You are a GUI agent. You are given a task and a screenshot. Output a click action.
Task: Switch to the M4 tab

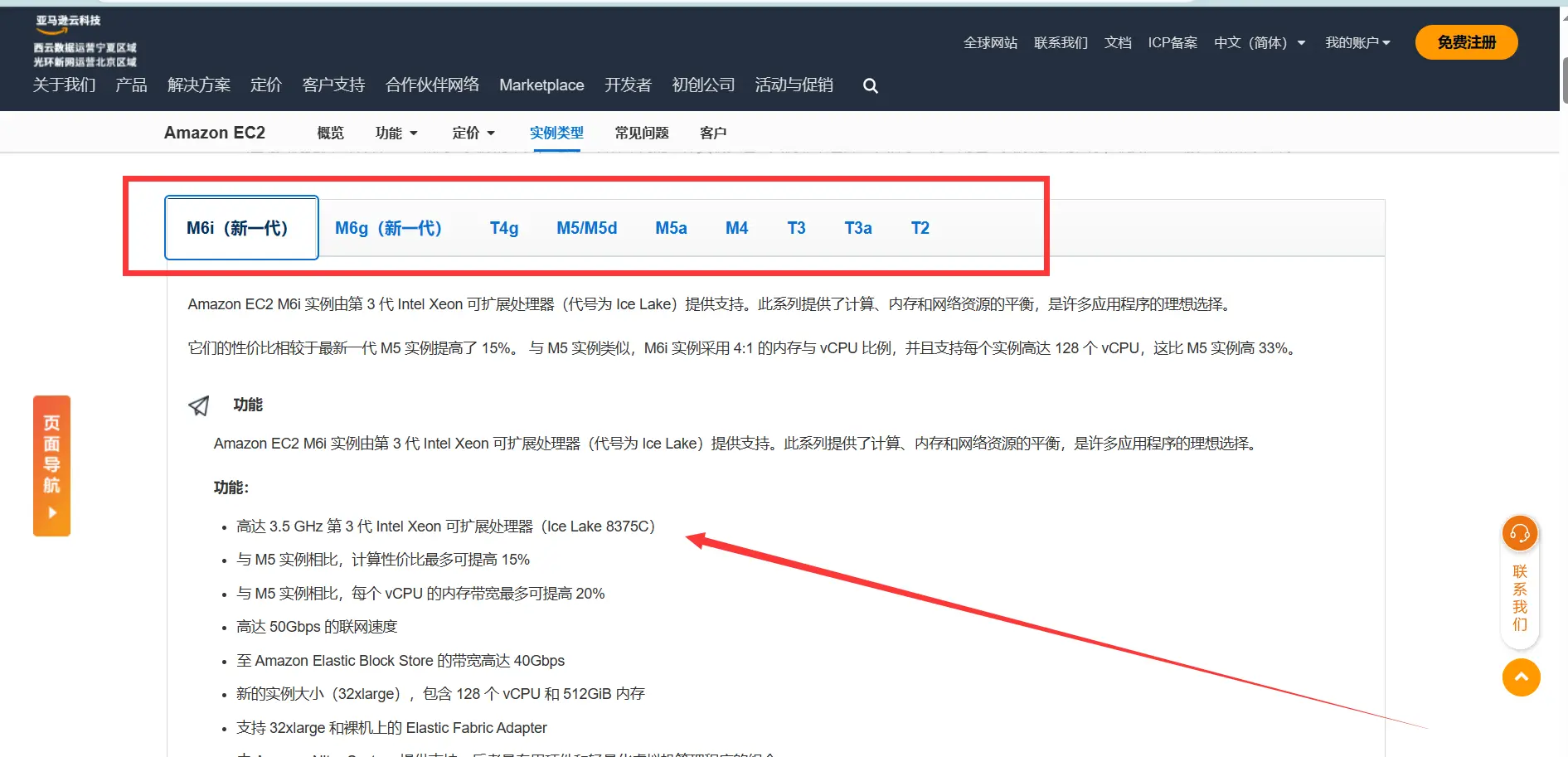click(736, 228)
